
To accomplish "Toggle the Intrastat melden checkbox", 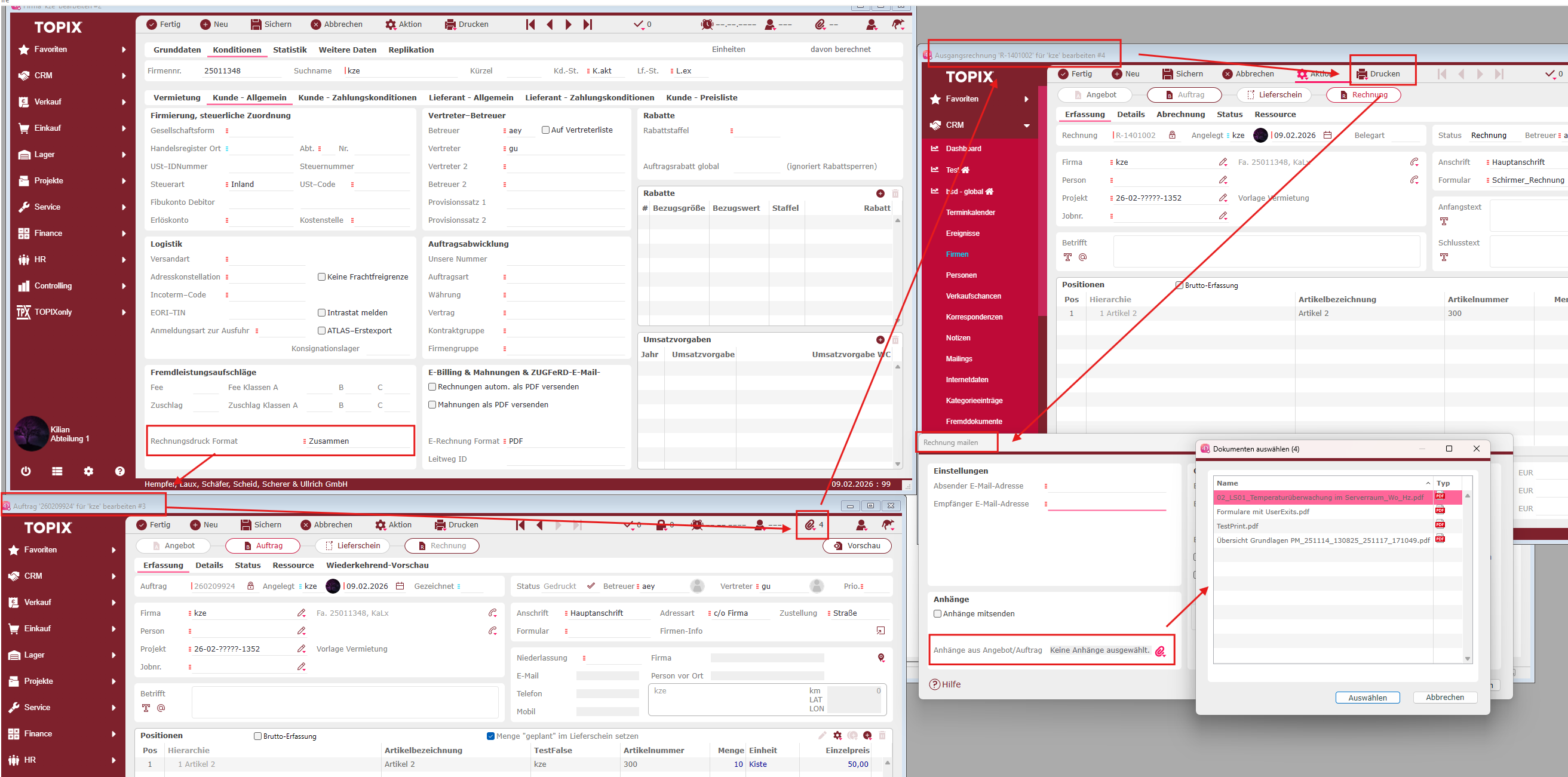I will click(x=321, y=313).
